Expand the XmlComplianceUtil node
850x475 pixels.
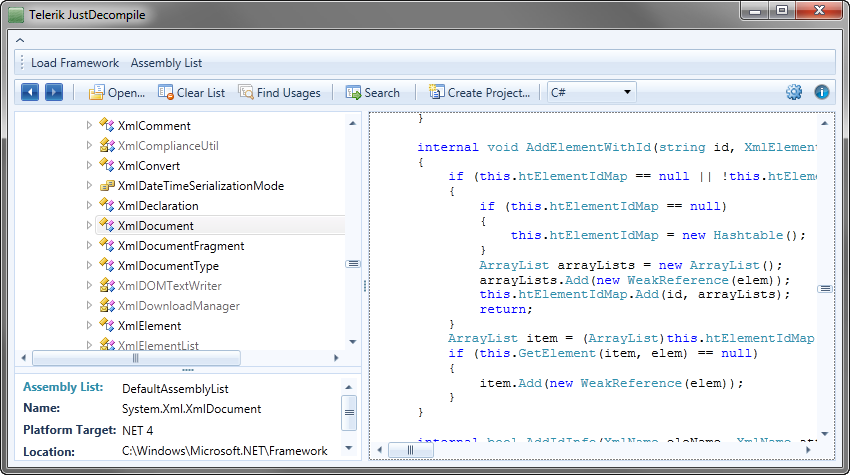89,145
